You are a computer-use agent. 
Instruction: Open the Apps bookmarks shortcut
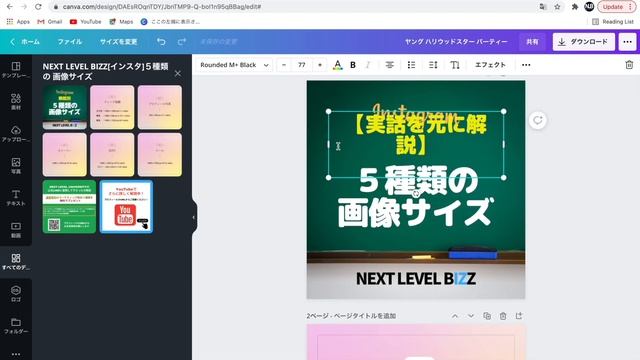point(18,22)
